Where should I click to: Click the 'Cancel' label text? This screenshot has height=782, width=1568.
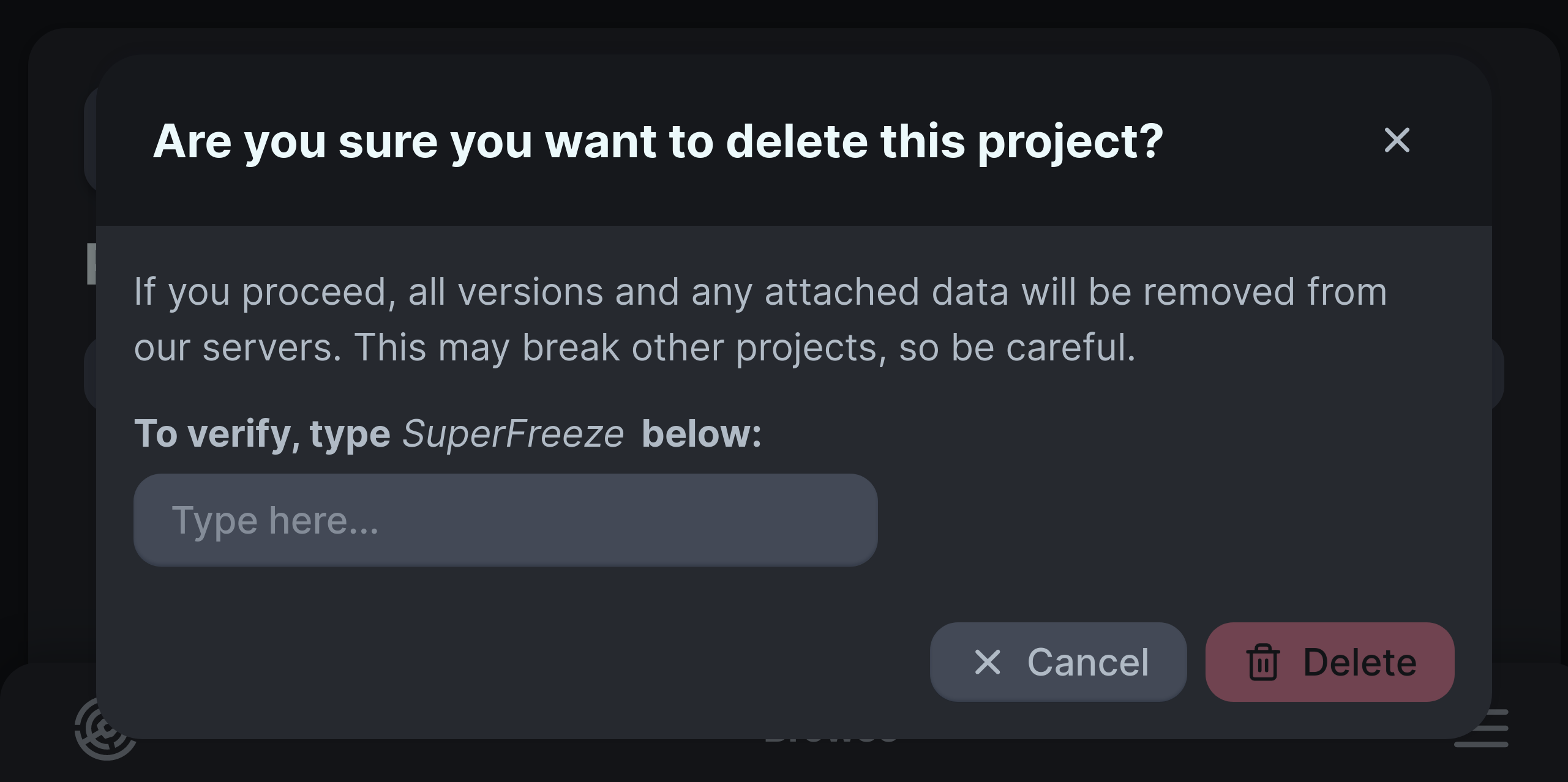[x=1088, y=662]
